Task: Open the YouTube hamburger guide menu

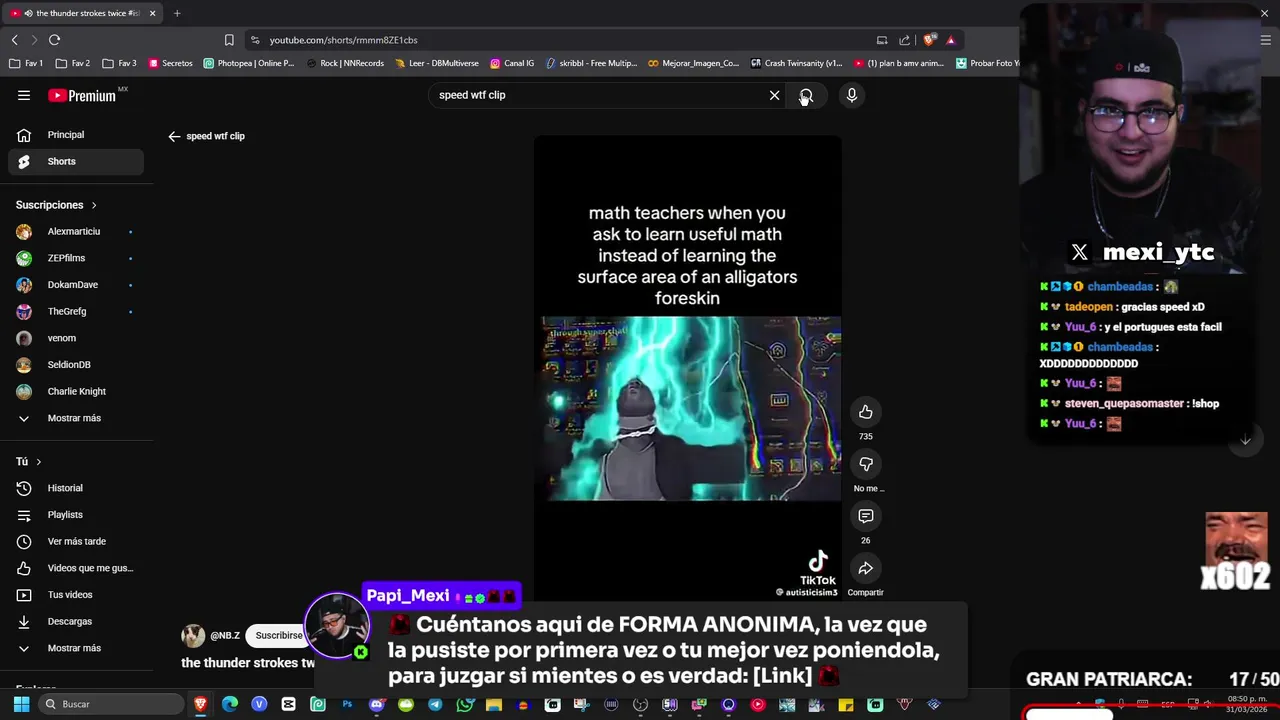Action: coord(24,95)
